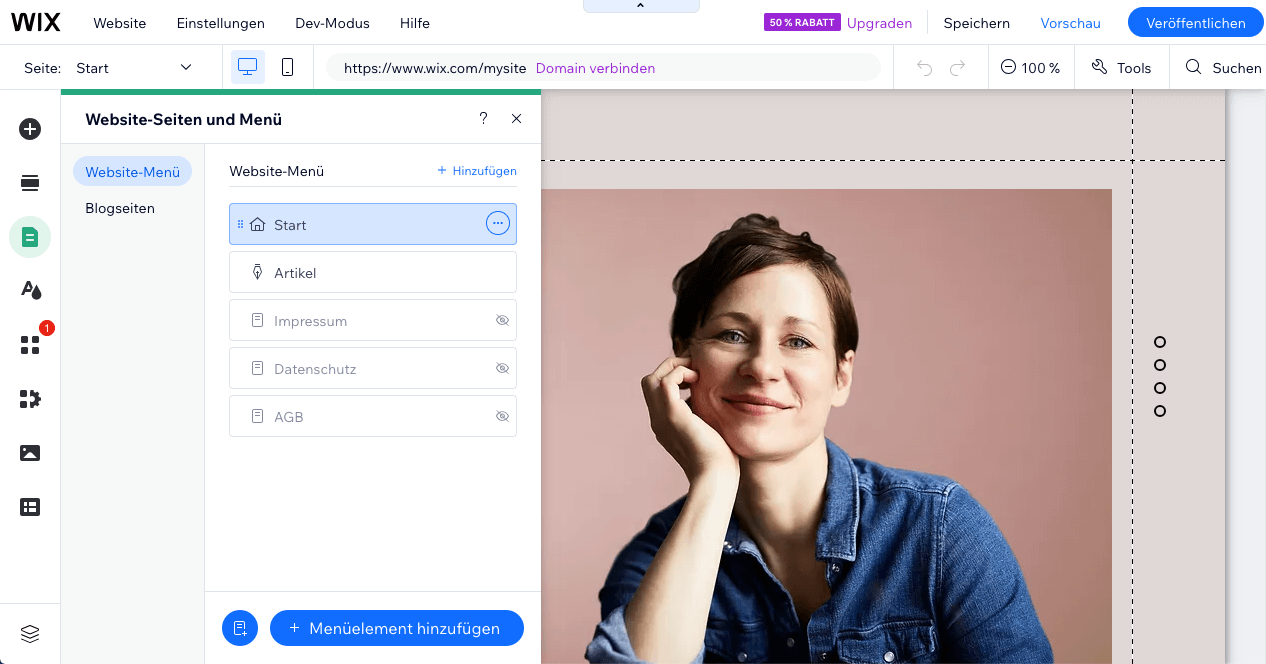Open the Layers icon at sidebar bottom
The width and height of the screenshot is (1266, 664).
[30, 634]
